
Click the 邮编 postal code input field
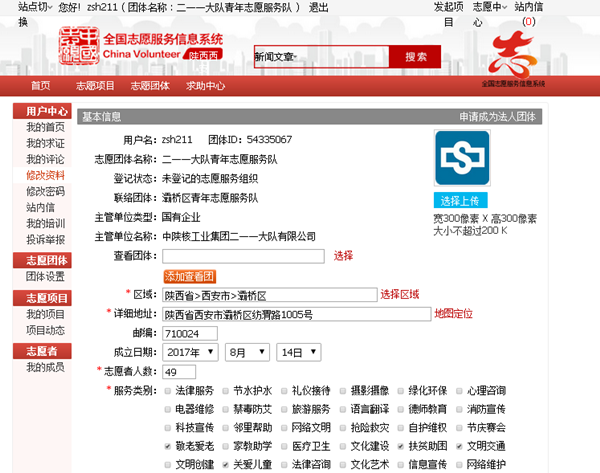(190, 333)
